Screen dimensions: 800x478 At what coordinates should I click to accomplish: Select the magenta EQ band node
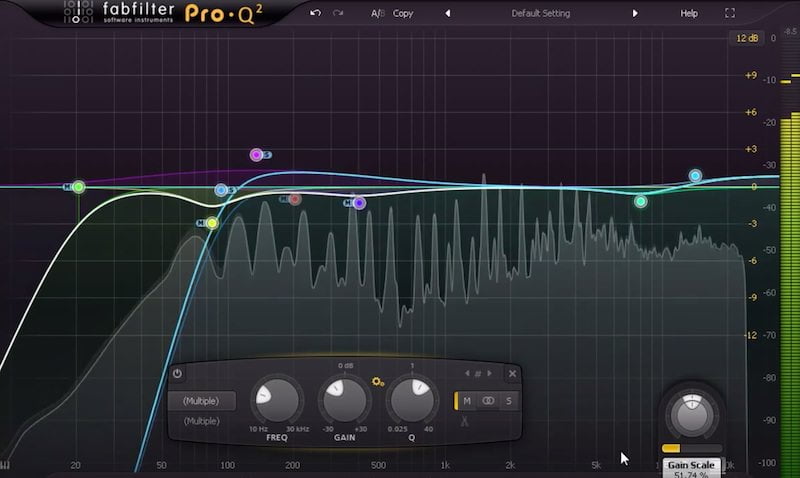(x=256, y=155)
